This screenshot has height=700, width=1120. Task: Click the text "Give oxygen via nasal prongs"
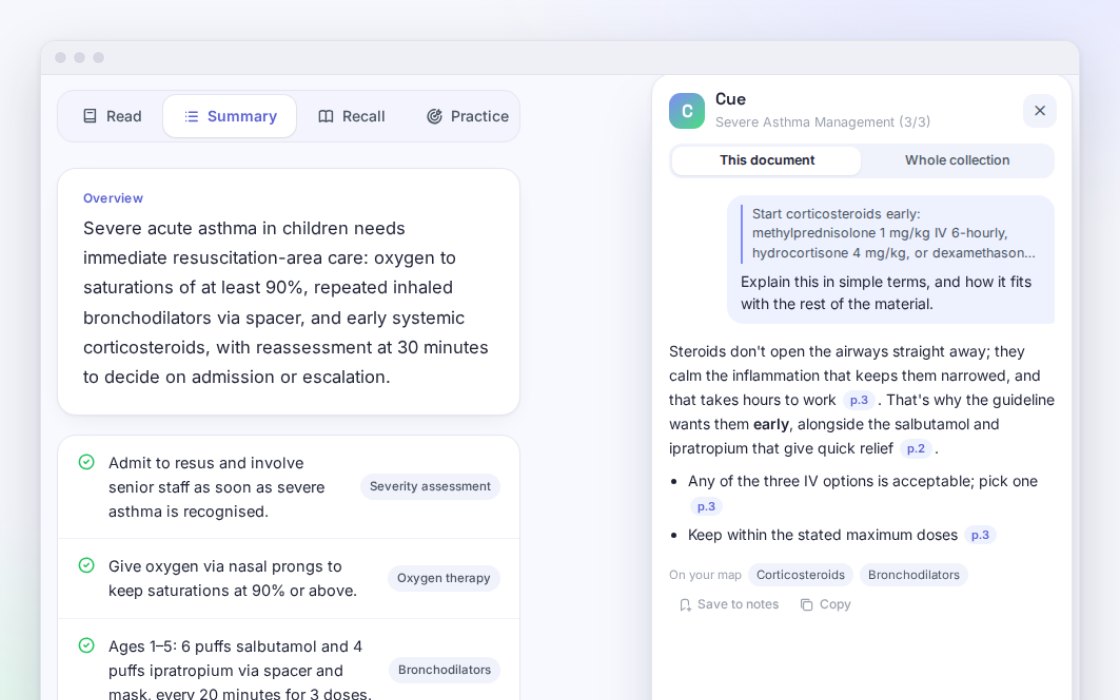coord(232,579)
